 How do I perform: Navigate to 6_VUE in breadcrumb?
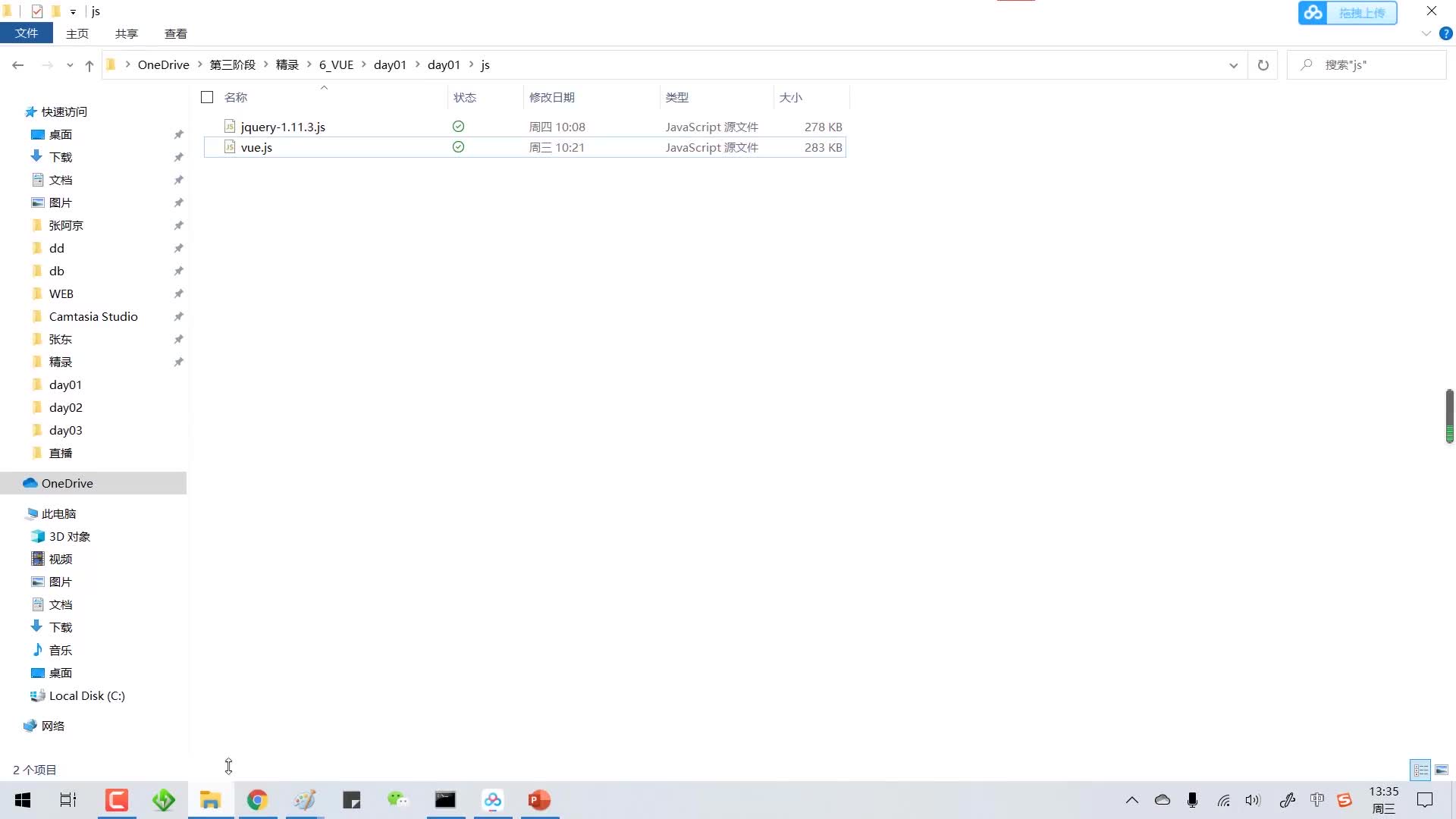click(x=337, y=64)
